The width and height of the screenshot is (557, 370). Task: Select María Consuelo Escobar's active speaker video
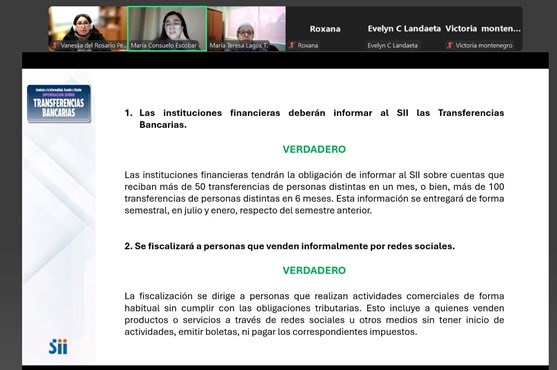pyautogui.click(x=167, y=29)
